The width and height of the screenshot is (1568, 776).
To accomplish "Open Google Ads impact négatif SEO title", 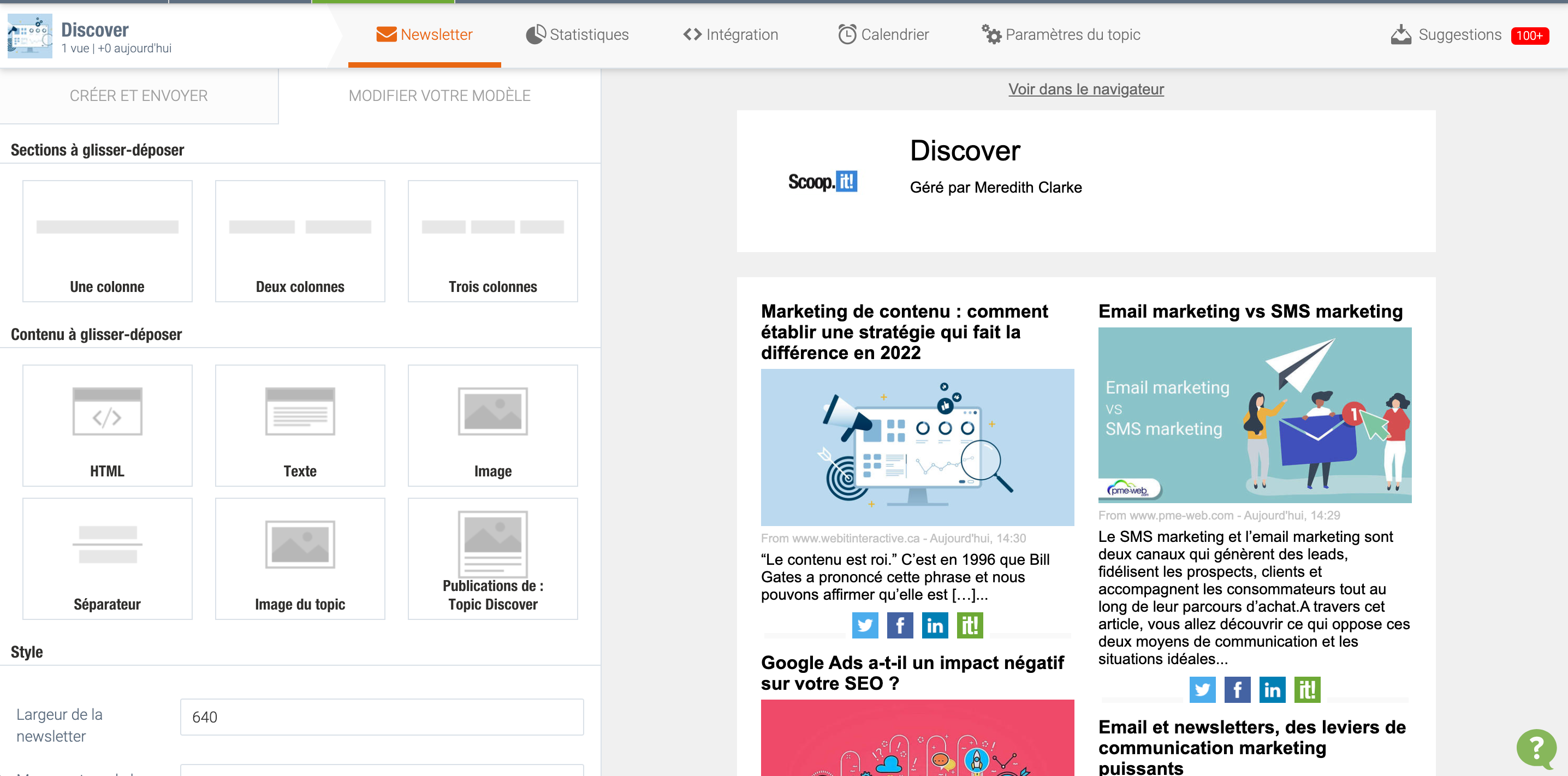I will tap(912, 672).
